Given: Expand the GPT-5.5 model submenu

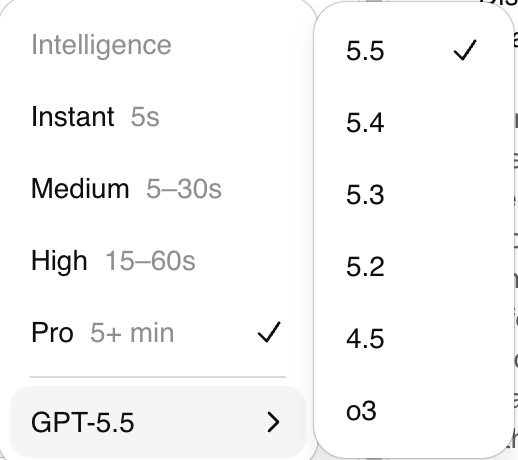Looking at the screenshot, I should point(158,422).
